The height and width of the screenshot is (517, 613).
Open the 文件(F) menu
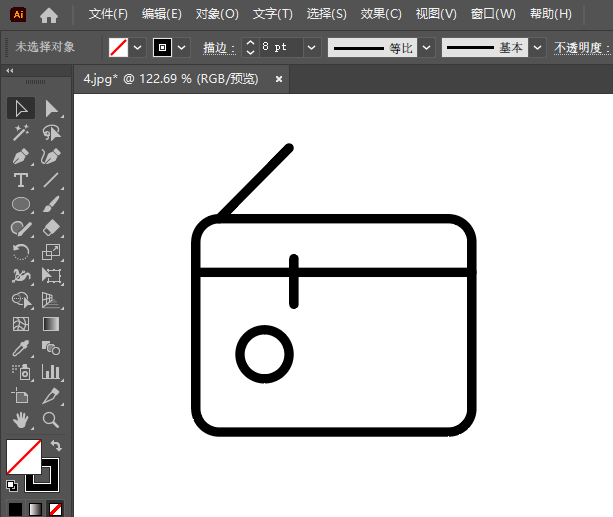pos(108,14)
